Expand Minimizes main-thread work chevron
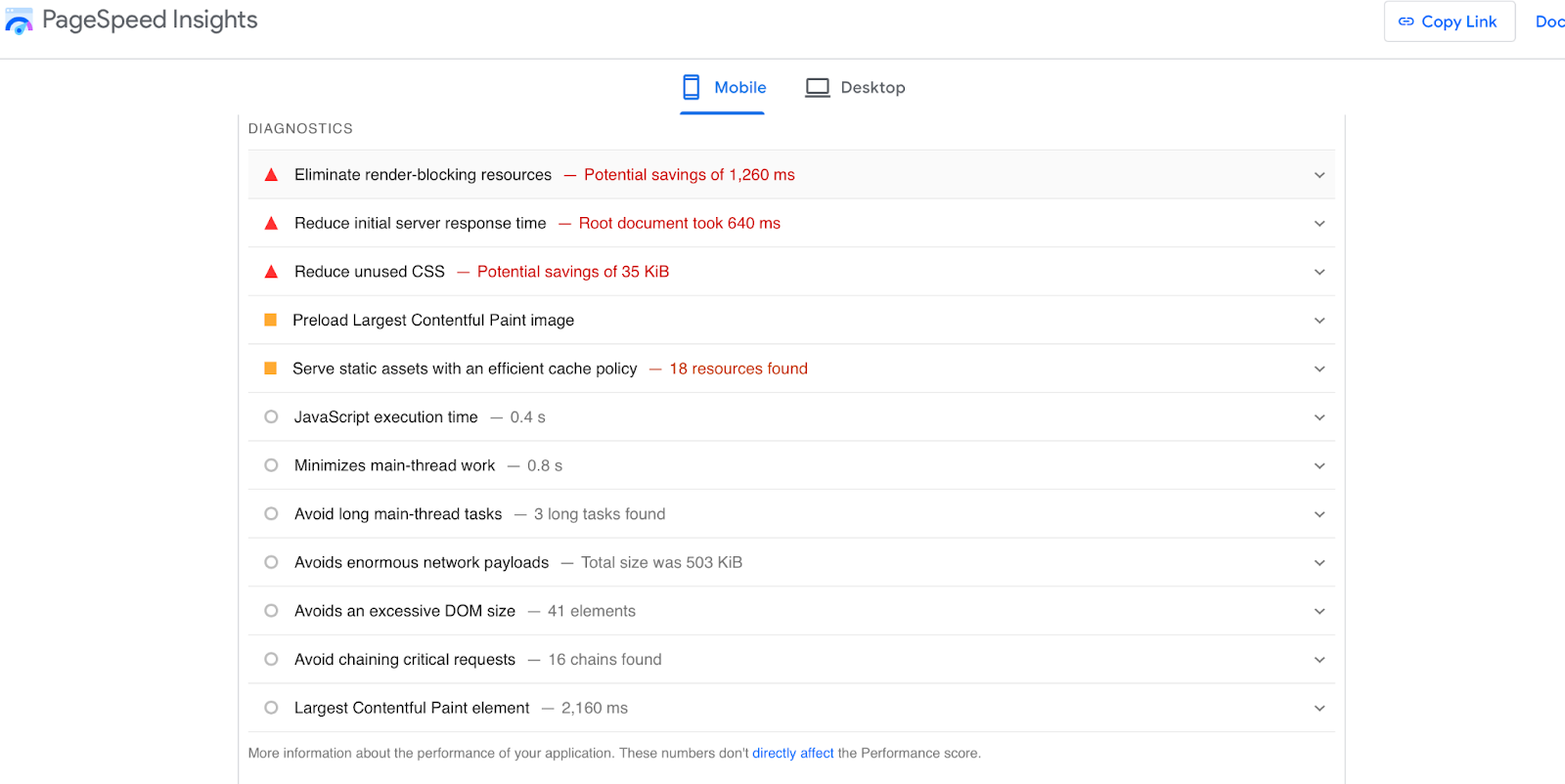 1319,466
